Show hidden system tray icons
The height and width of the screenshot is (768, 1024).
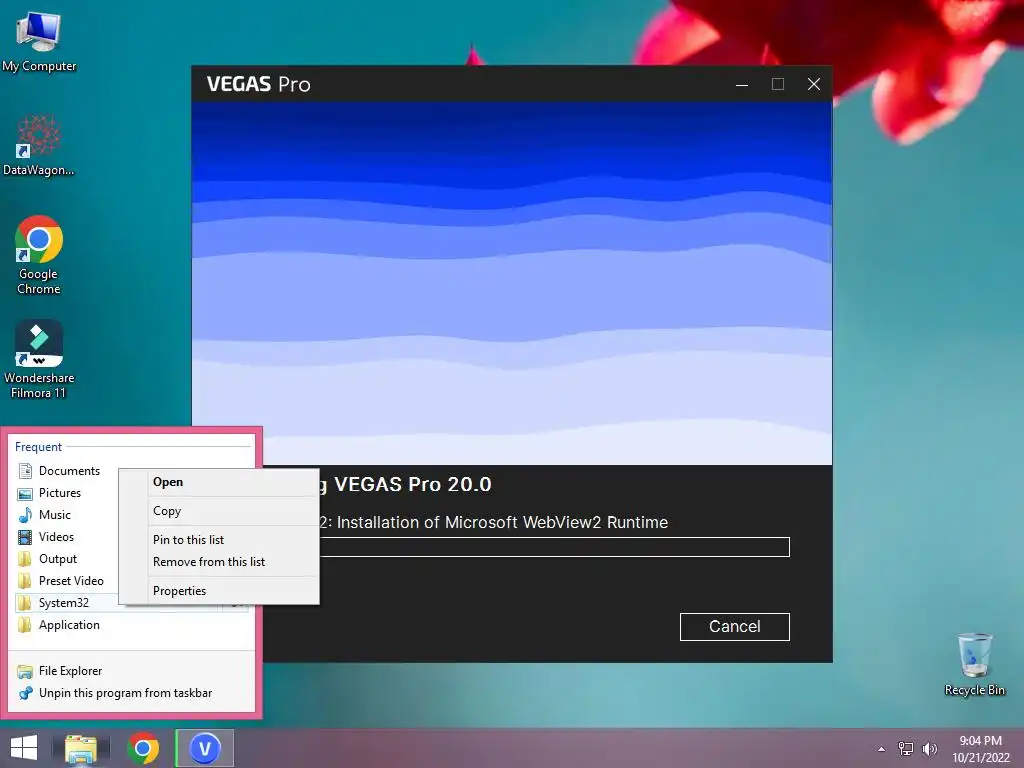tap(882, 749)
